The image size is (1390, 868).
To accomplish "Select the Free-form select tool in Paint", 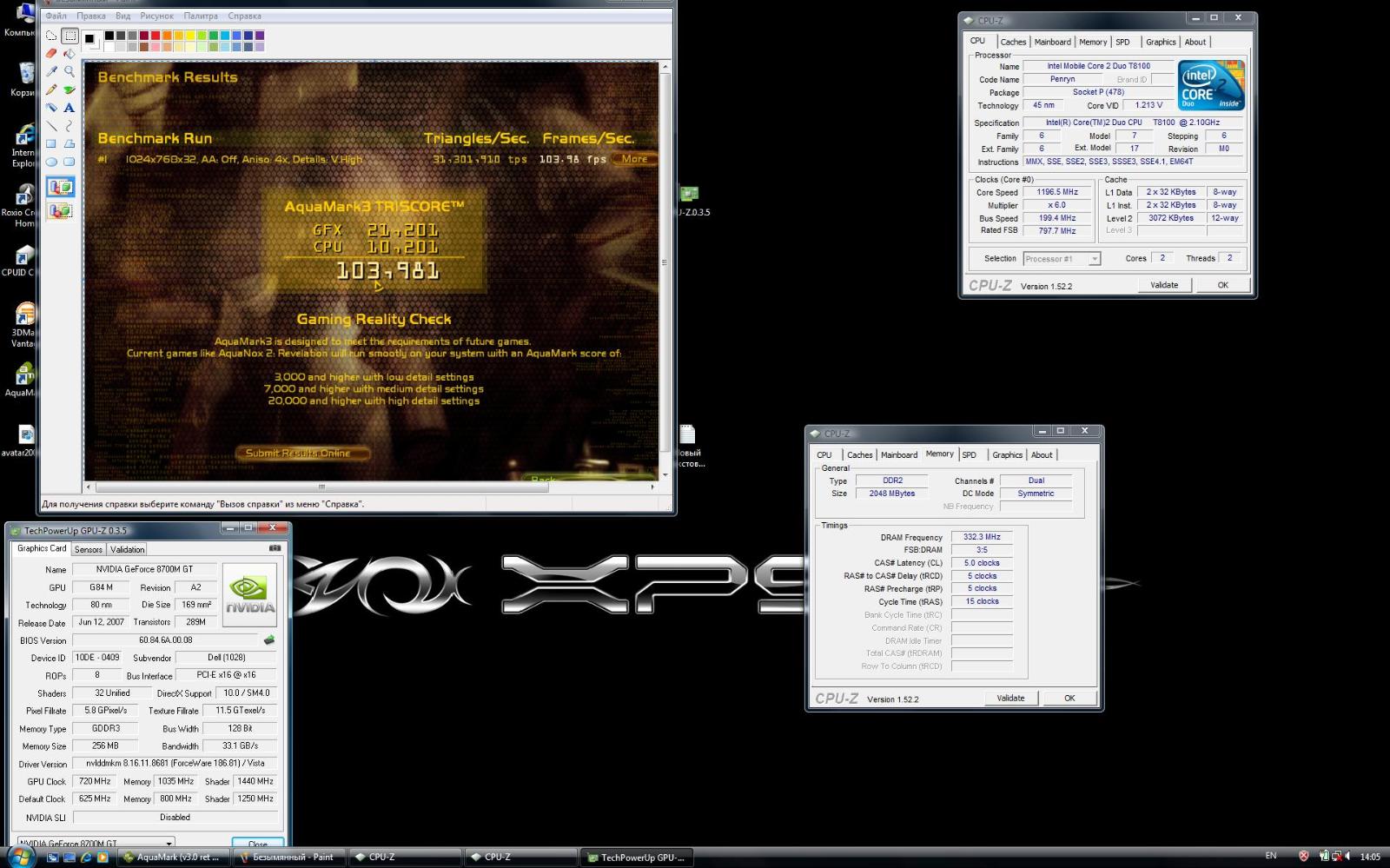I will pyautogui.click(x=51, y=36).
